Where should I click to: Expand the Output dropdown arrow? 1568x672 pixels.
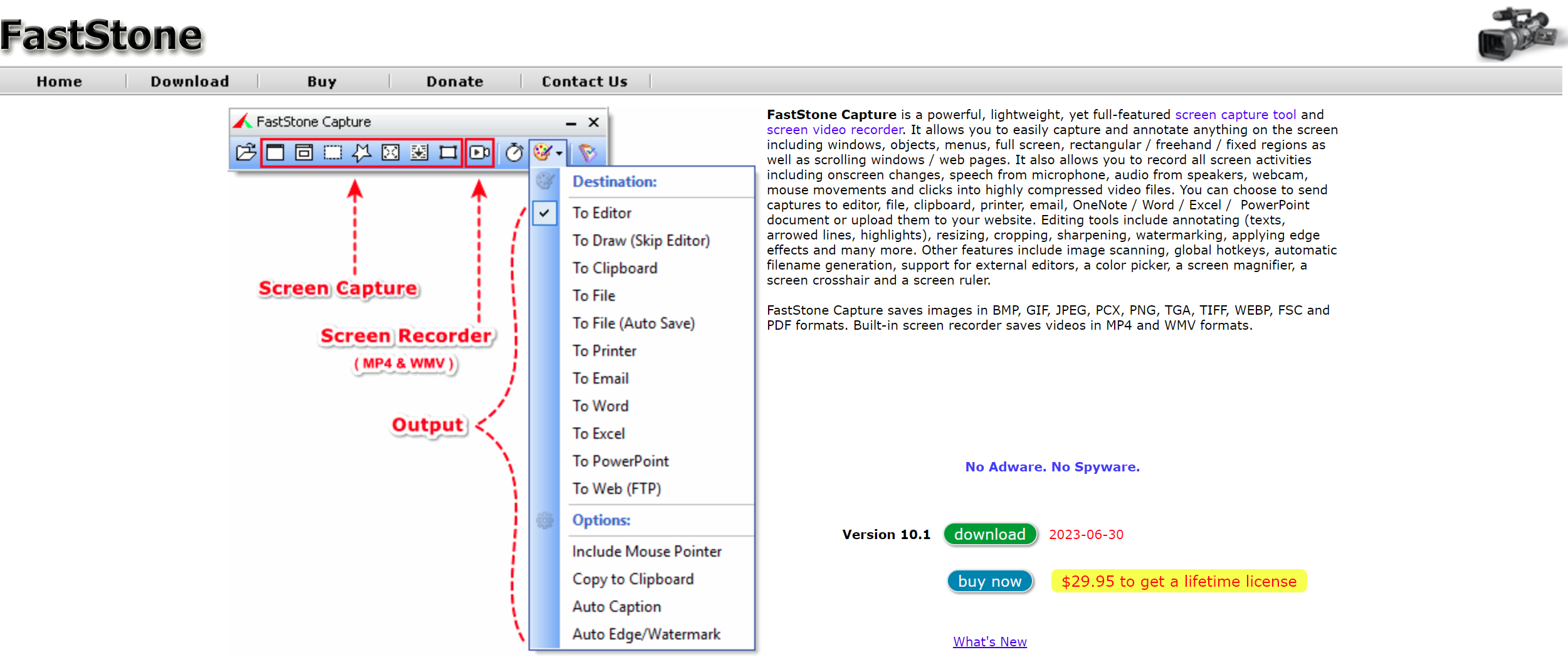tap(559, 152)
